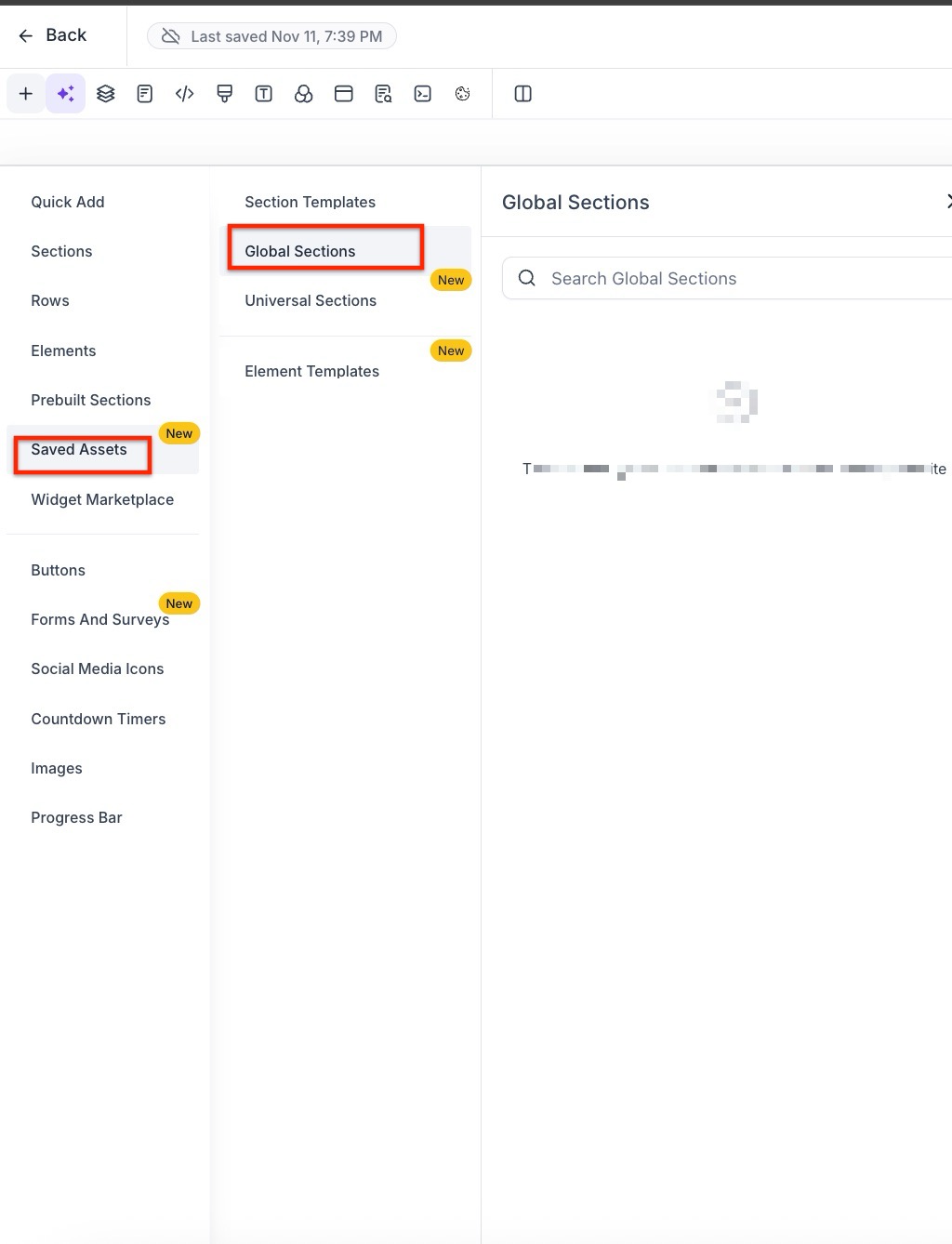Open Prebuilt Sections in the sidebar

(91, 400)
